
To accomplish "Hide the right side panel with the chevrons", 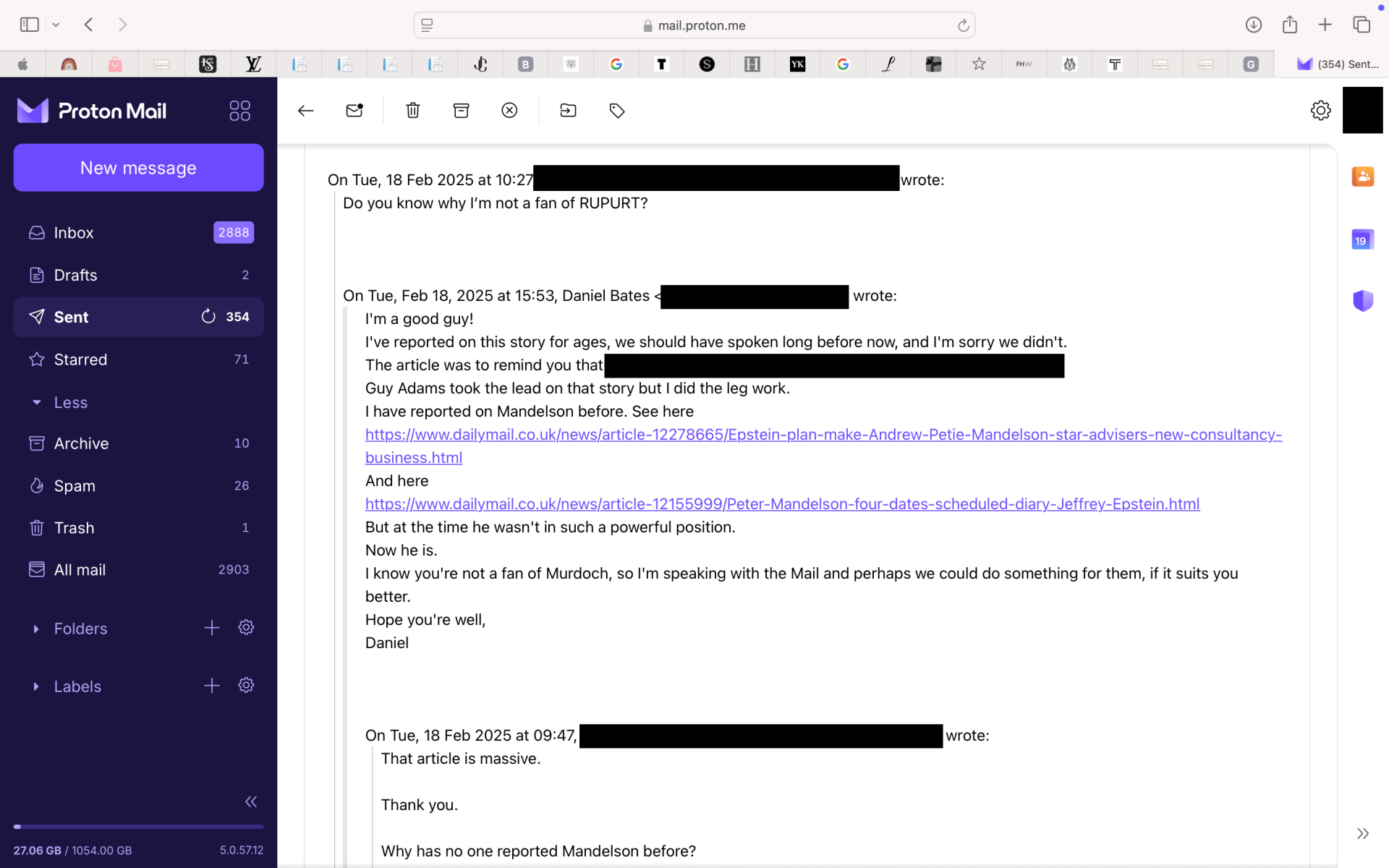I will point(1362,833).
